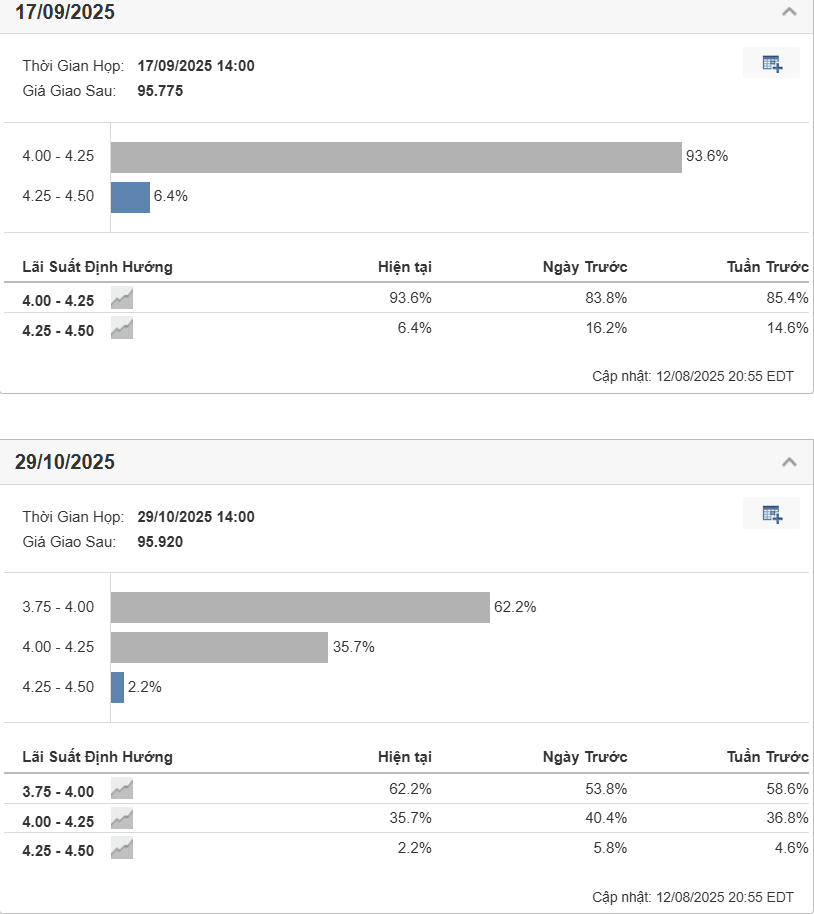Click the blue 2.2% probability bar

click(x=118, y=687)
